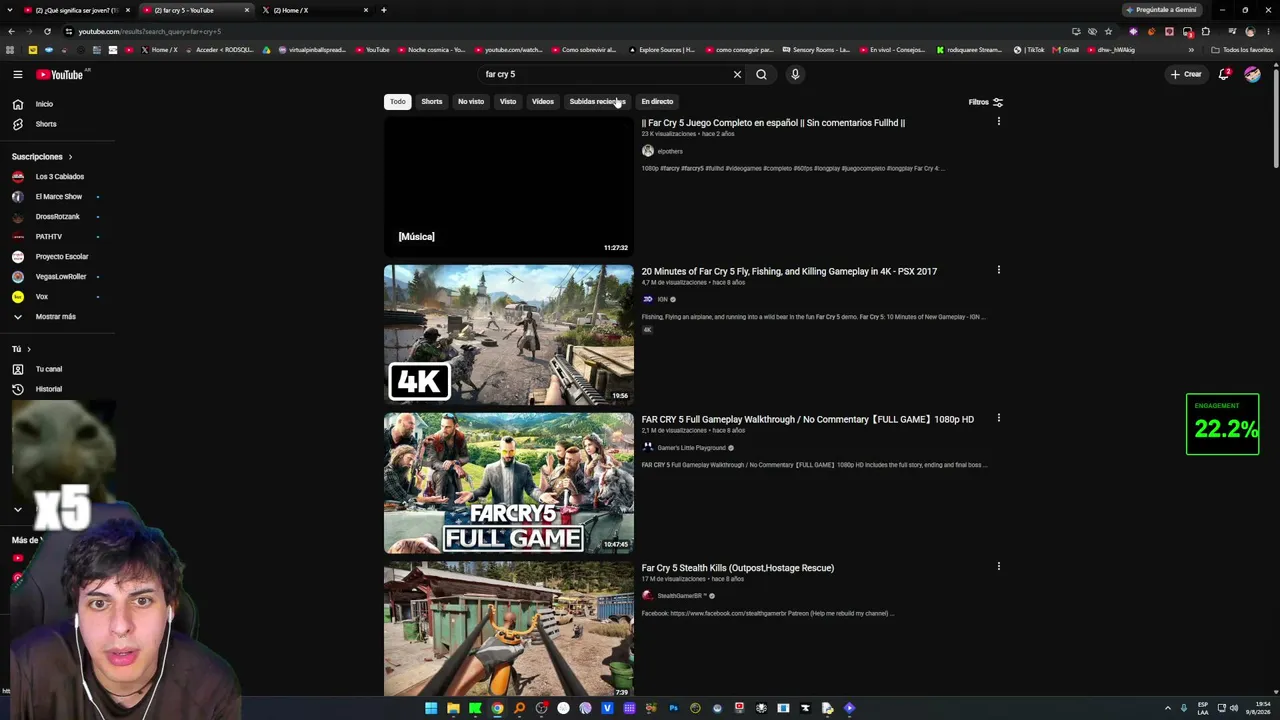Reload the page in Chrome
1280x720 pixels.
pyautogui.click(x=47, y=31)
